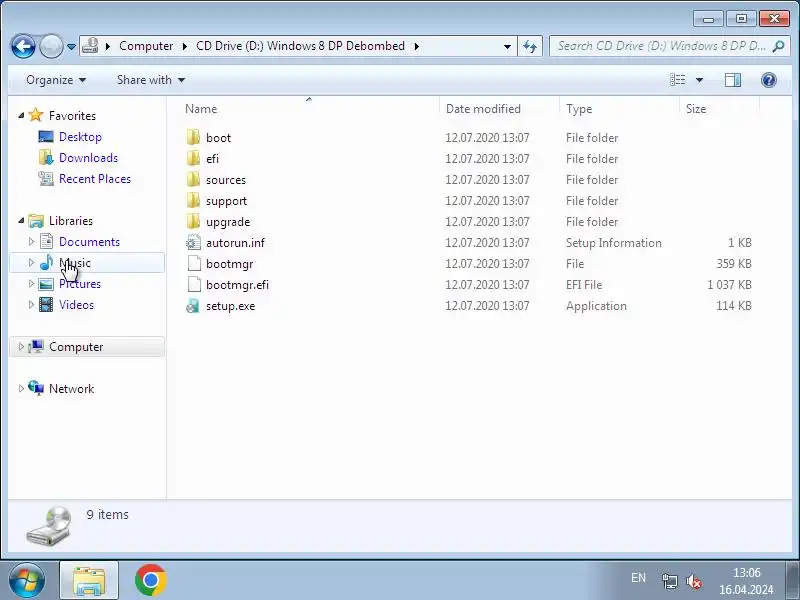Launch Google Chrome from taskbar
This screenshot has width=800, height=600.
151,580
